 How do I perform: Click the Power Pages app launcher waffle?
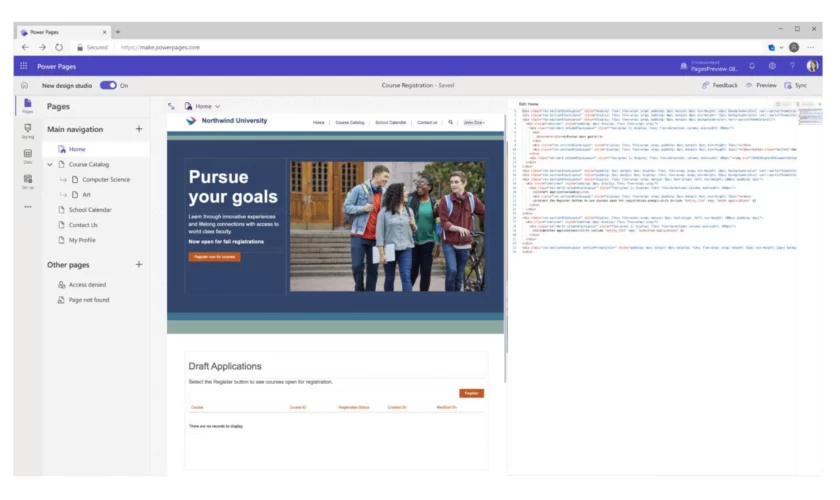pos(24,66)
